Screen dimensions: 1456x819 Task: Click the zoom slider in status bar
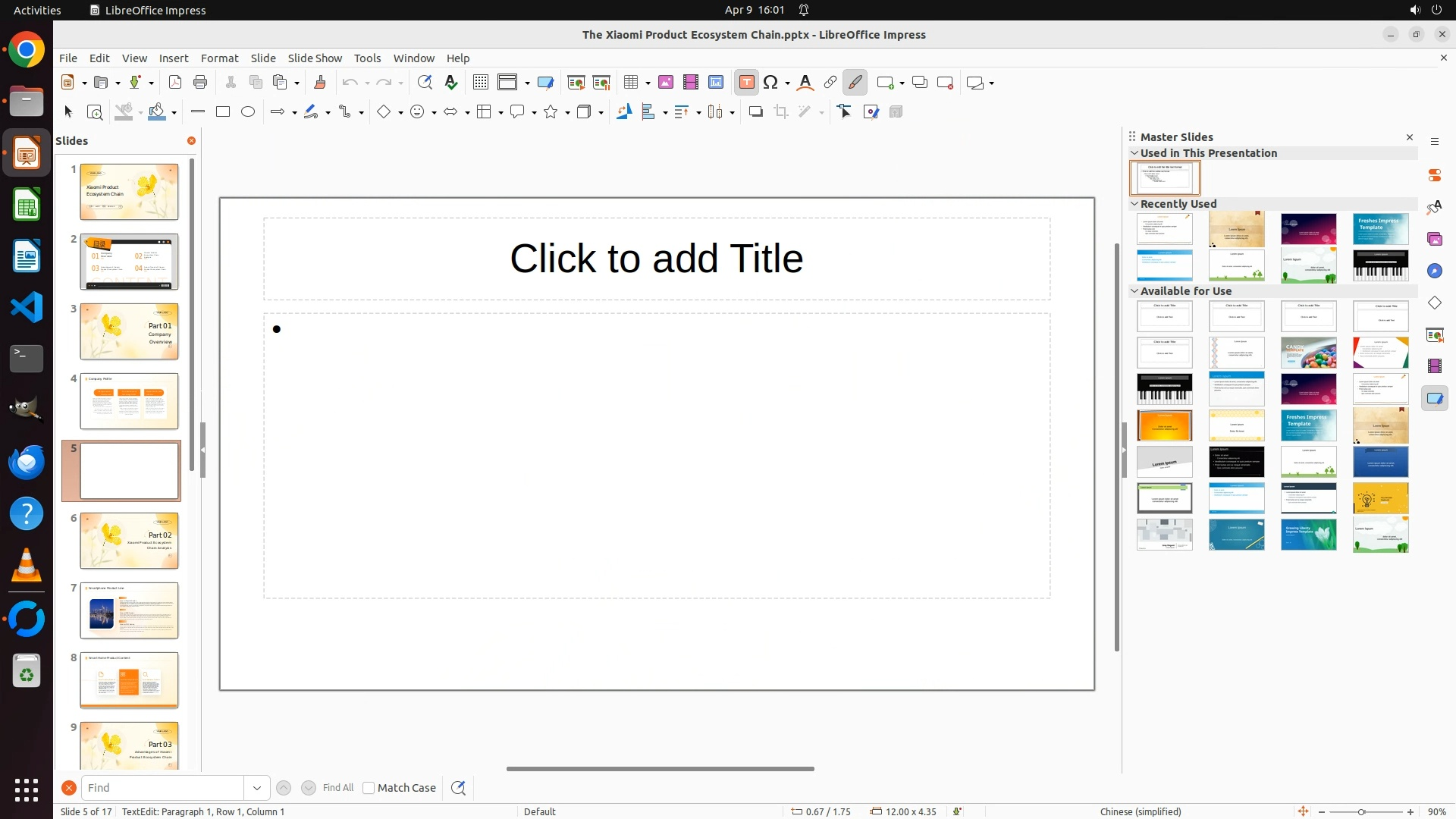click(x=1361, y=812)
